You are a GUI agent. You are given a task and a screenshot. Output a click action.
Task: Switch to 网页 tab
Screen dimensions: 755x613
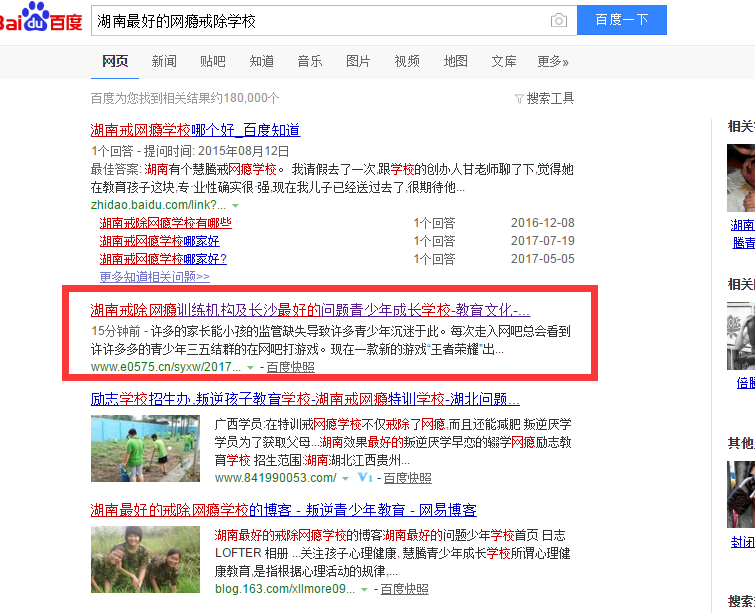[115, 61]
